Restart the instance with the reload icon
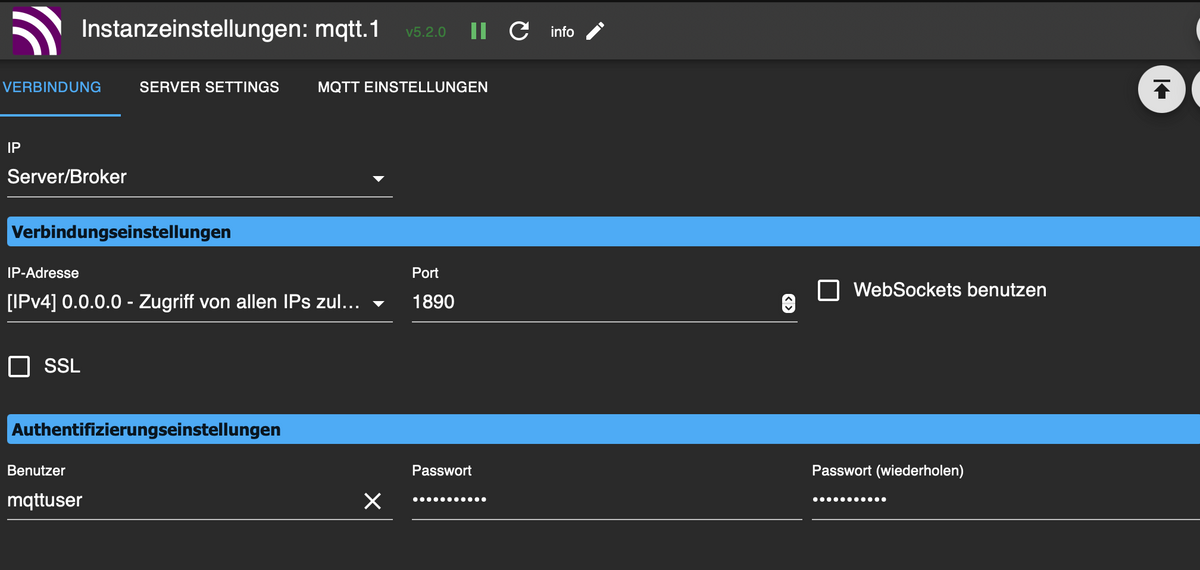Viewport: 1200px width, 570px height. 519,31
